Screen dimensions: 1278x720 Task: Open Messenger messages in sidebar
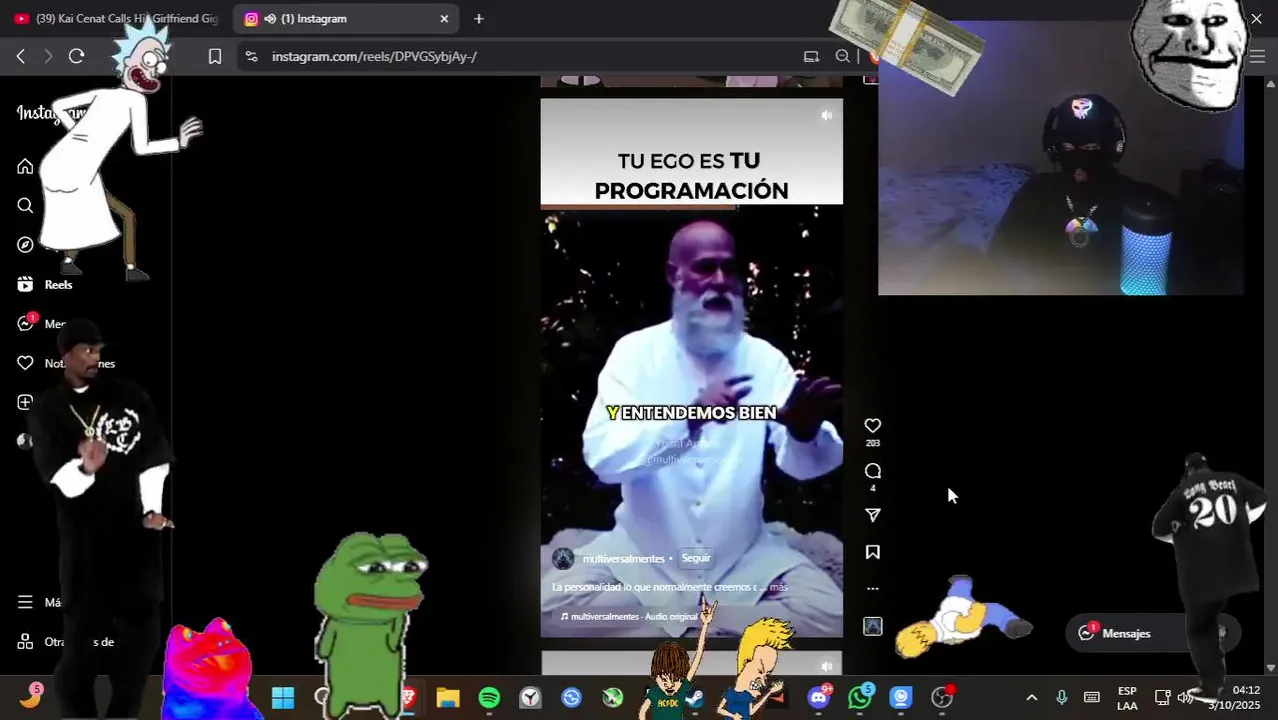[26, 323]
